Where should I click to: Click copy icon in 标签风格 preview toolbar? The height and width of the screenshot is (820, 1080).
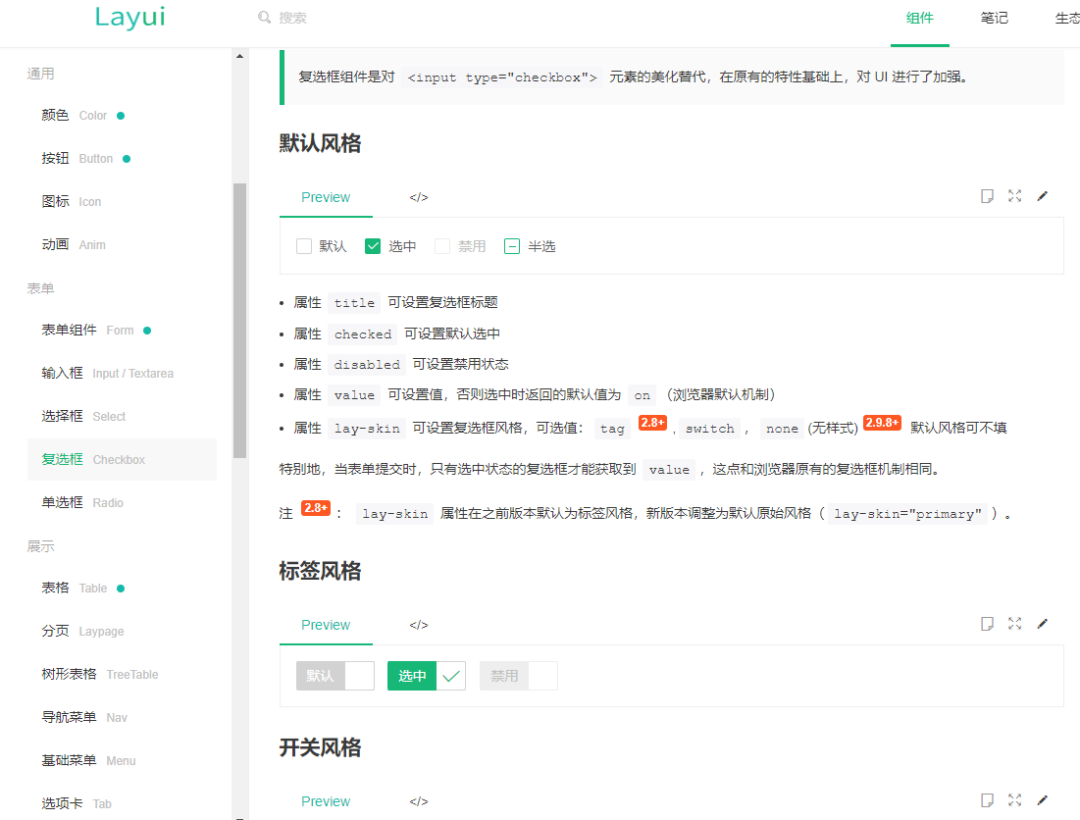pos(987,624)
